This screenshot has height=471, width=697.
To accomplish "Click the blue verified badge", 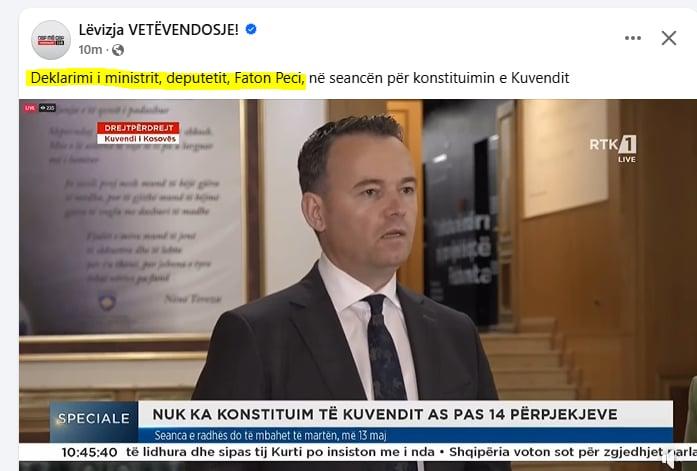I will (x=251, y=29).
